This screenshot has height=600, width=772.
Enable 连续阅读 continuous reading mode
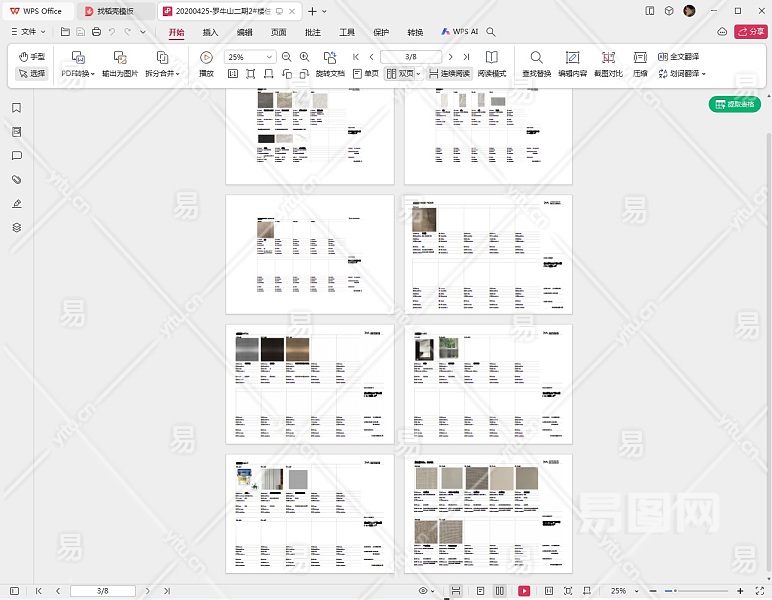448,73
